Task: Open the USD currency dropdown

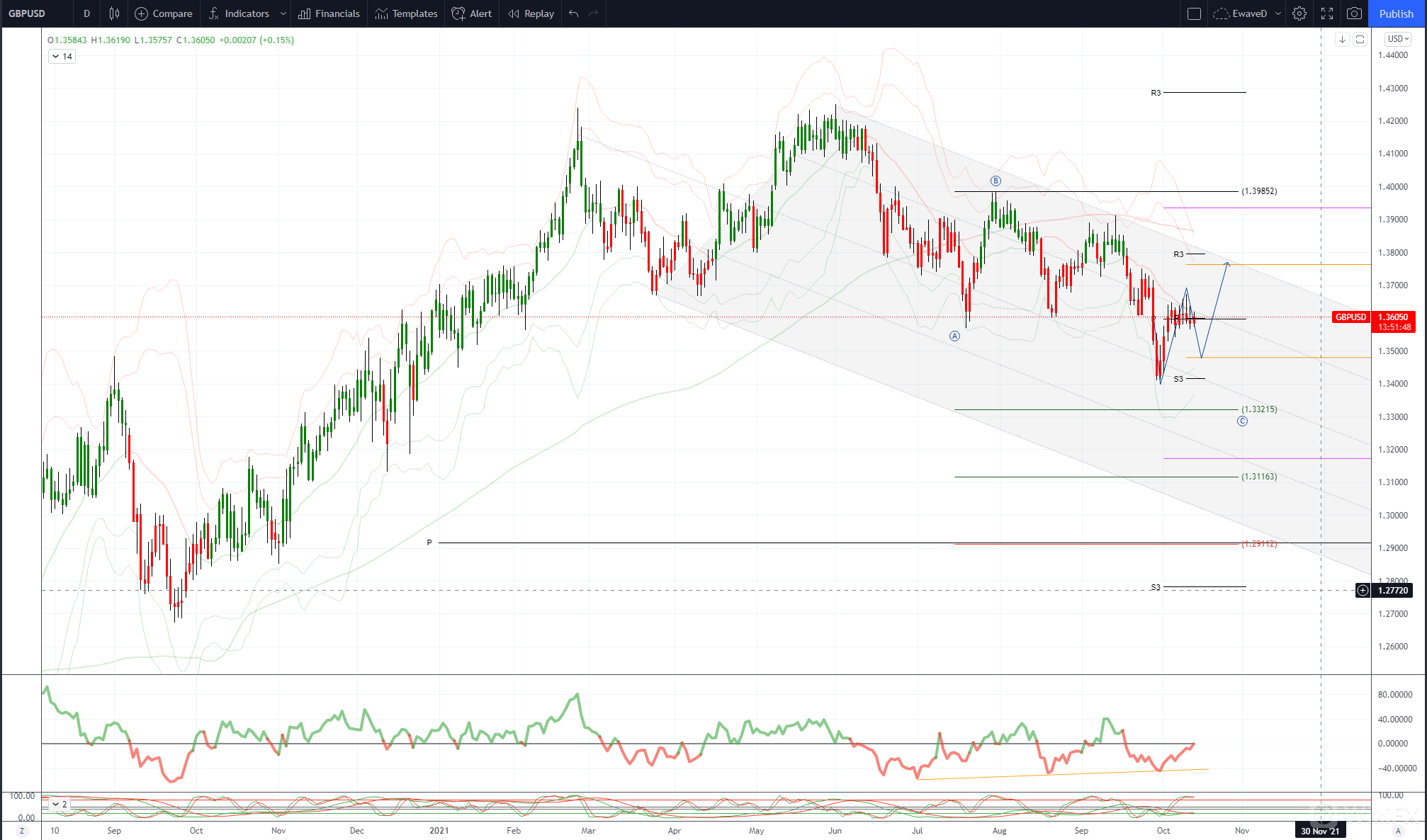Action: (x=1398, y=39)
